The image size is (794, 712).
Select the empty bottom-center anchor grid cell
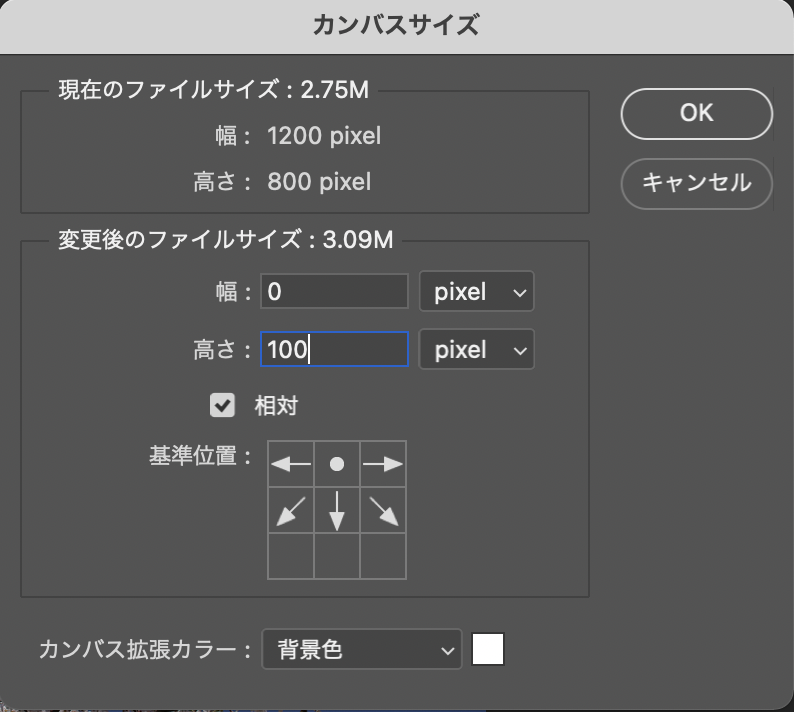pyautogui.click(x=337, y=556)
